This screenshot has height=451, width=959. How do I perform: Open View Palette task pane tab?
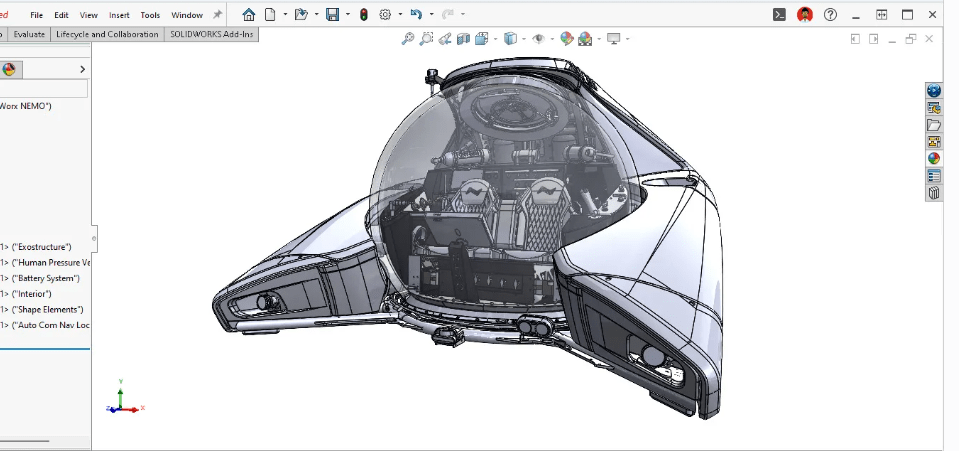(934, 142)
